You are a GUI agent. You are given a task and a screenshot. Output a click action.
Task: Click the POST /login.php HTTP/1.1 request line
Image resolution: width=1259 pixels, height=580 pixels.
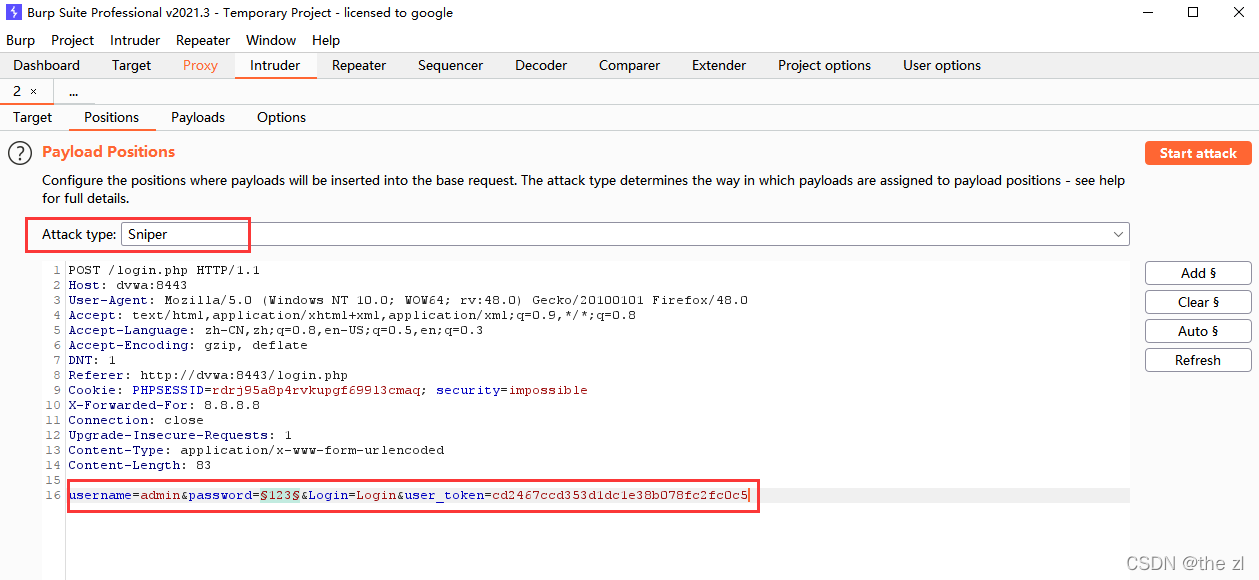point(164,270)
